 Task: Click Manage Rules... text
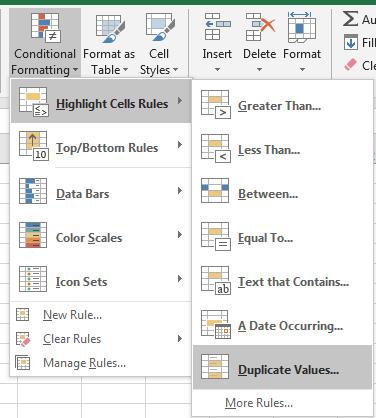(x=85, y=363)
